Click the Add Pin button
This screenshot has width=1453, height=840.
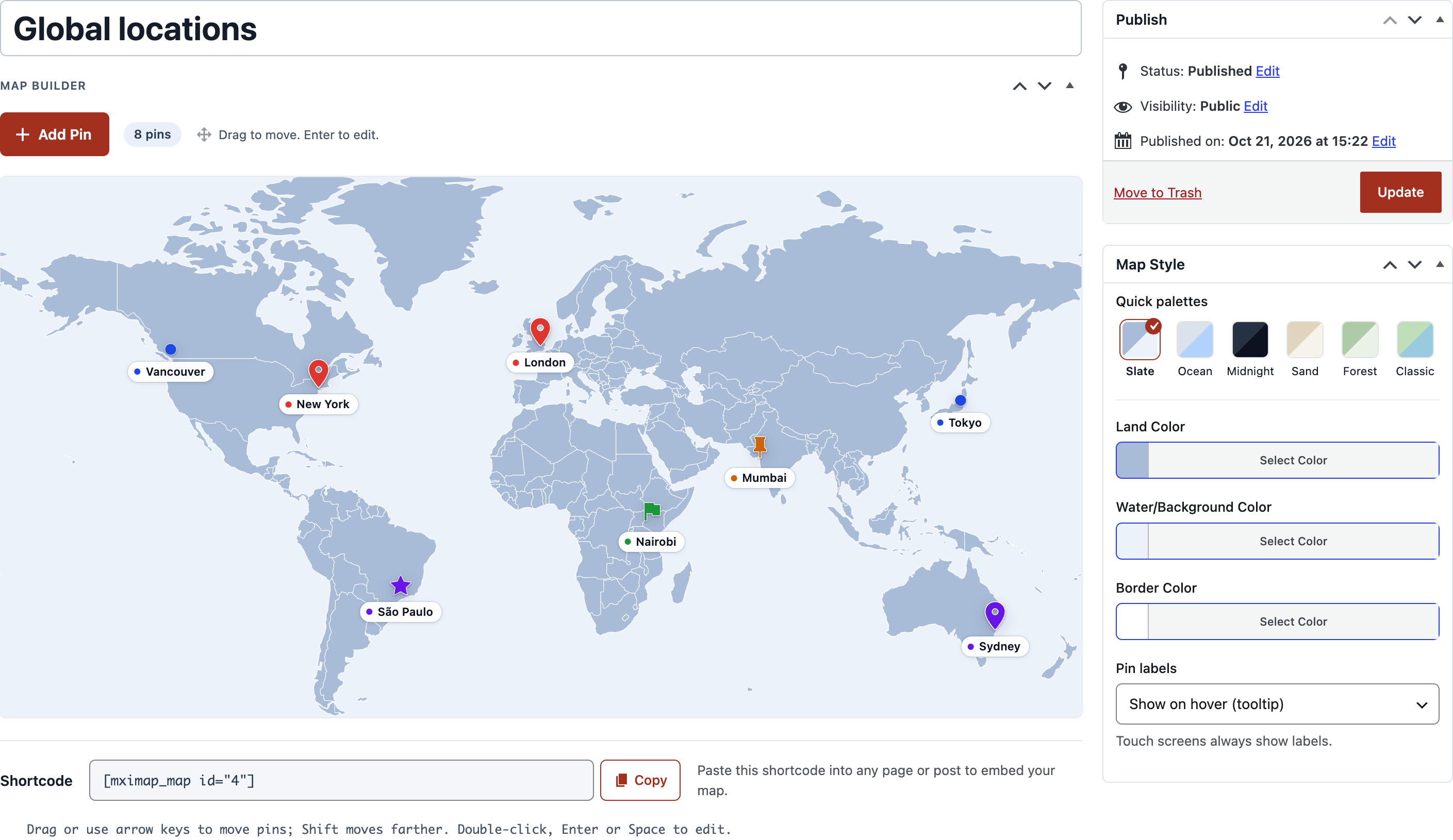point(54,134)
